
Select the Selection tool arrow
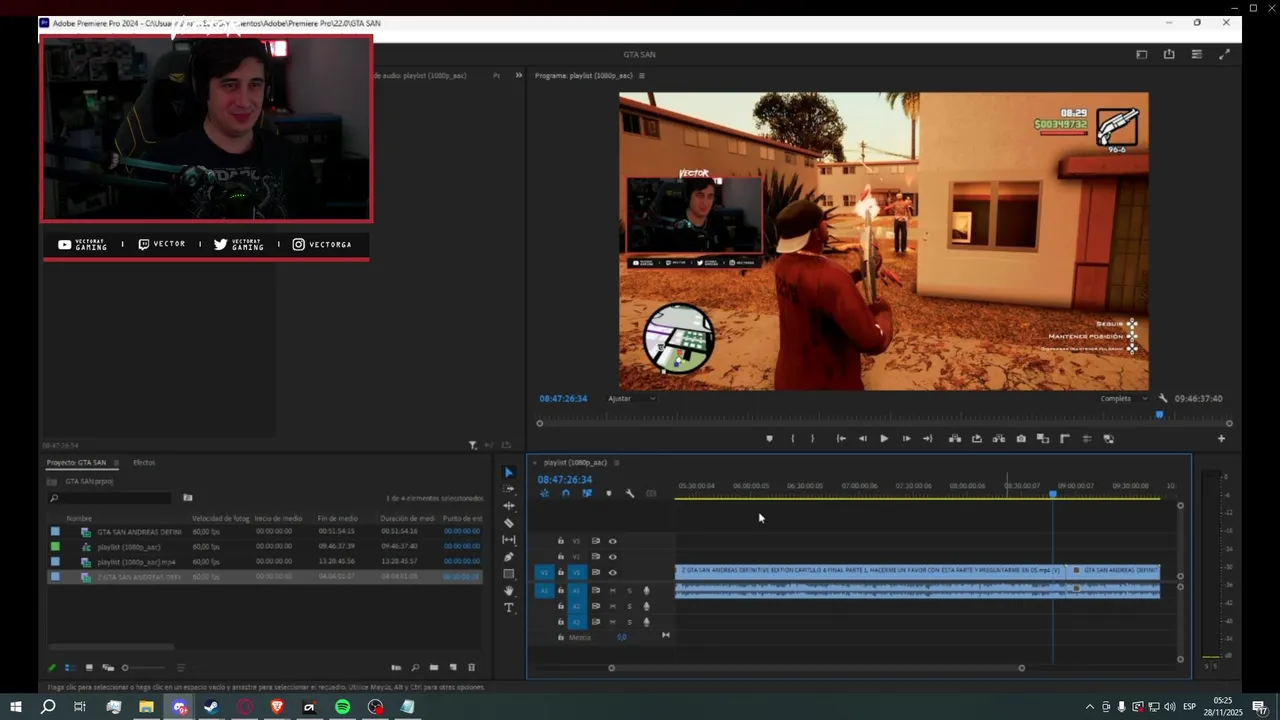pyautogui.click(x=508, y=473)
